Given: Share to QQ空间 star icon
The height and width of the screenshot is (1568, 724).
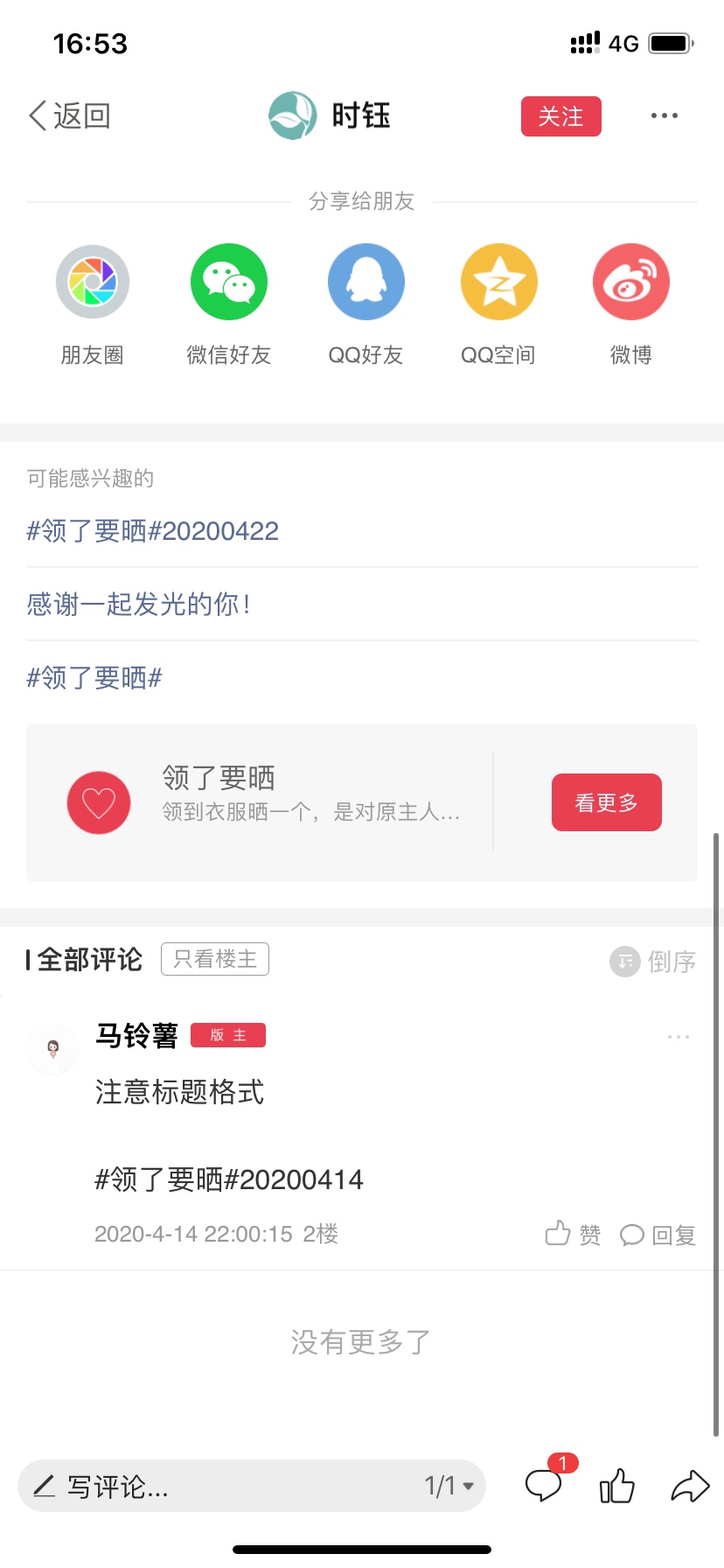Looking at the screenshot, I should click(498, 282).
